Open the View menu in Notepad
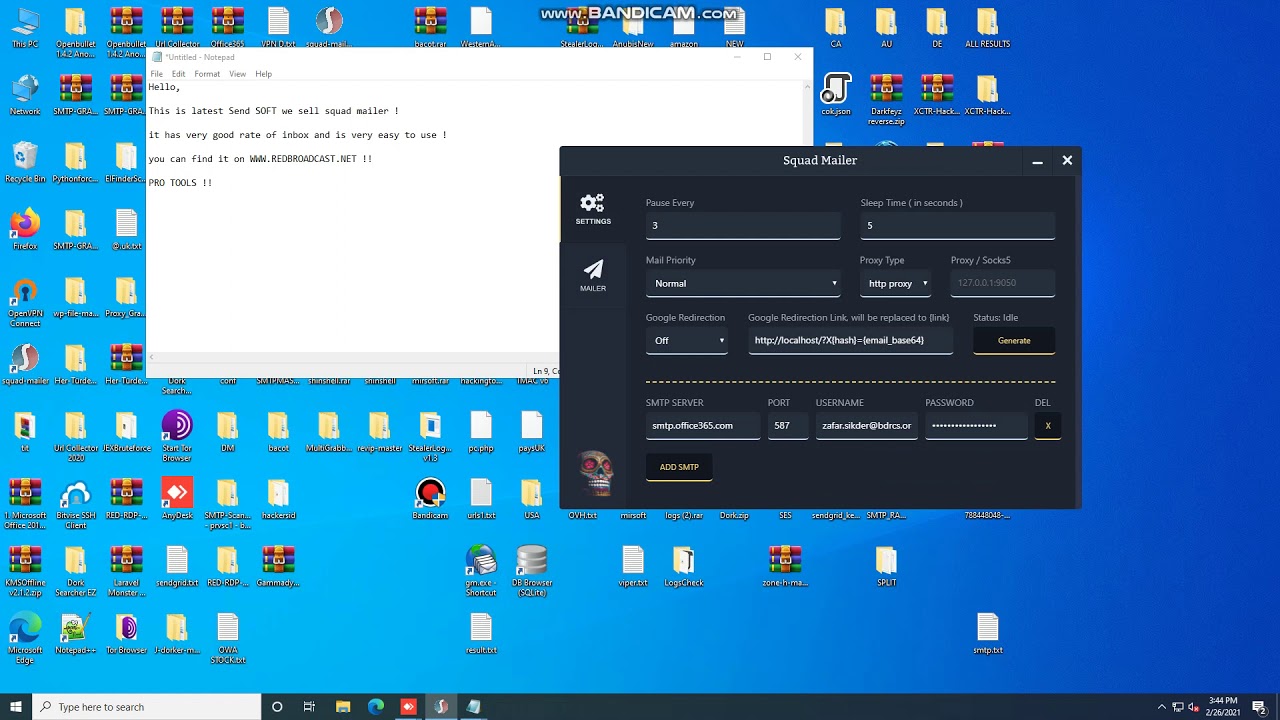This screenshot has height=720, width=1280. click(237, 74)
